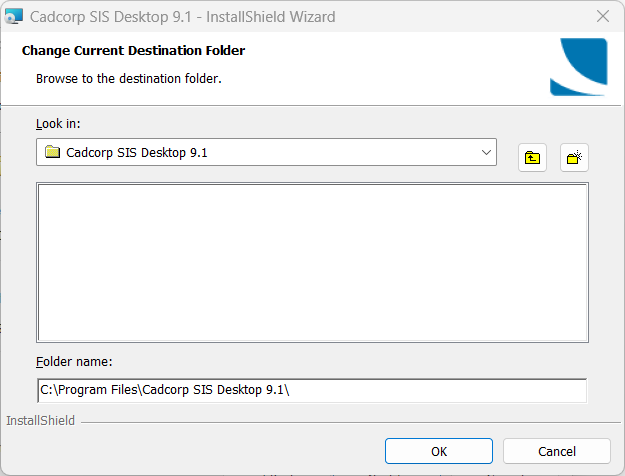Click the 'Browse to the destination folder' text
Viewport: 625px width, 476px height.
[x=128, y=77]
